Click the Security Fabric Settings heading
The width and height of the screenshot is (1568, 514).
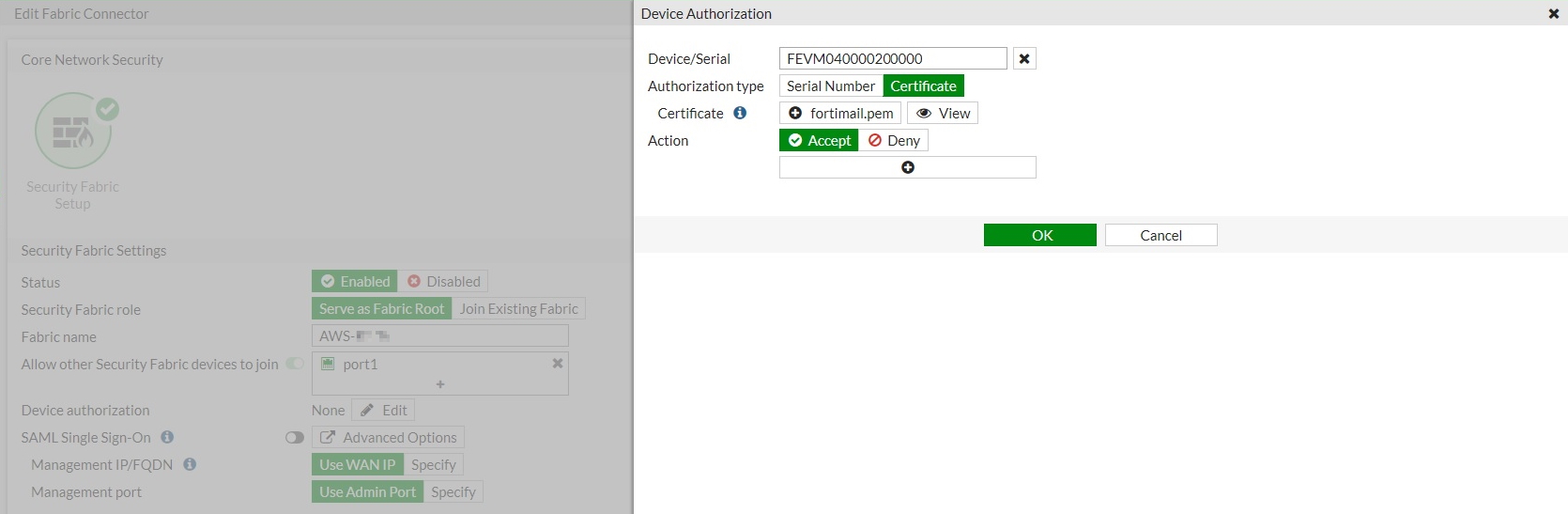[x=94, y=250]
